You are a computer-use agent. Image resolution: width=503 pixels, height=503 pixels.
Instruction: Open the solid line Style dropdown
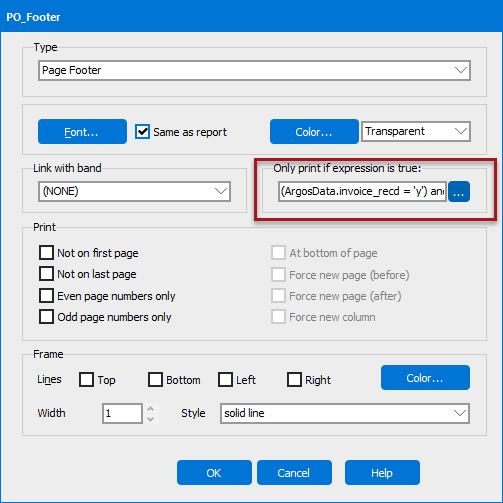click(x=345, y=413)
